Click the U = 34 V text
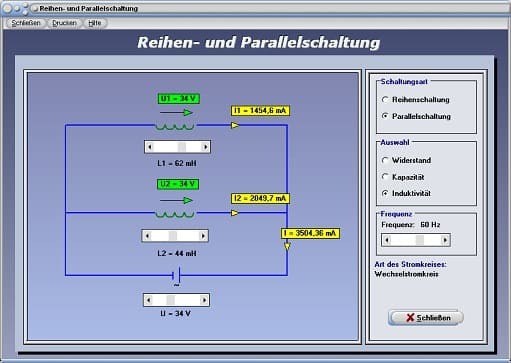 [x=176, y=314]
